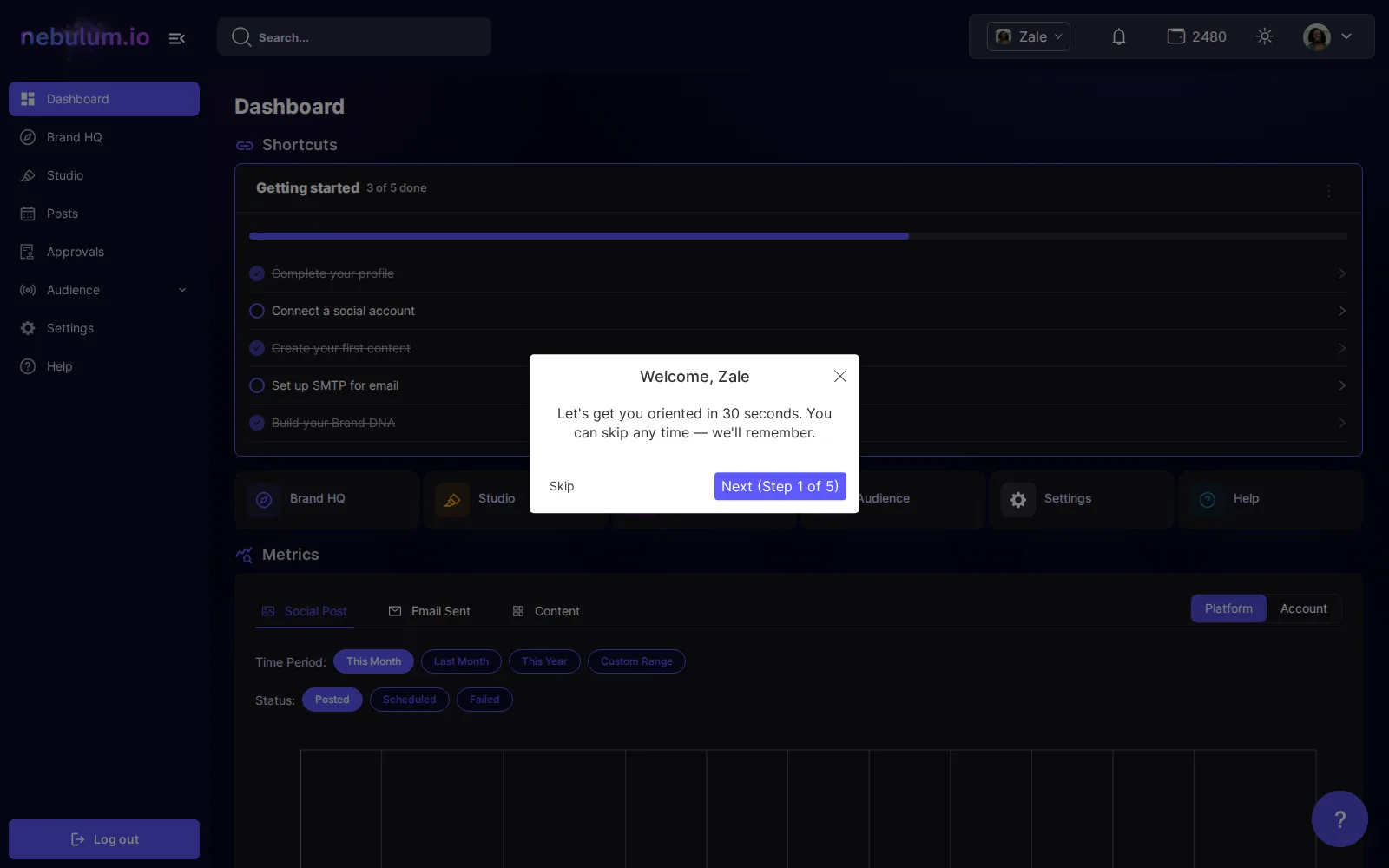Switch to Social Post tab
The image size is (1389, 868).
pyautogui.click(x=305, y=611)
